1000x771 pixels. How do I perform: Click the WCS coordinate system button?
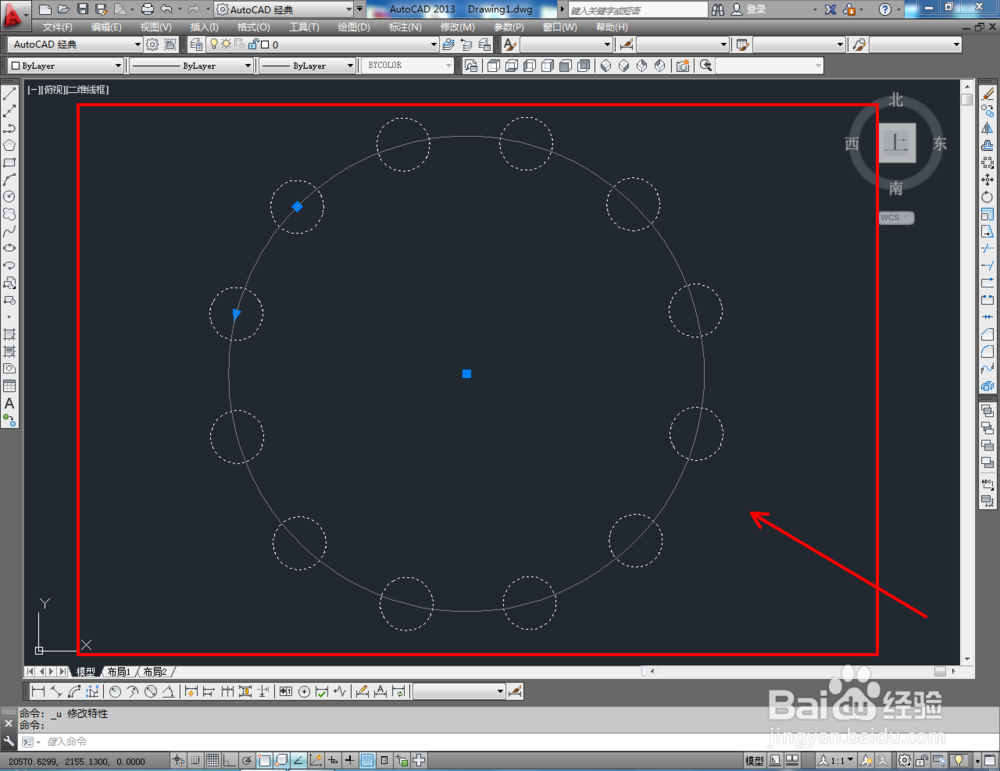tap(895, 217)
